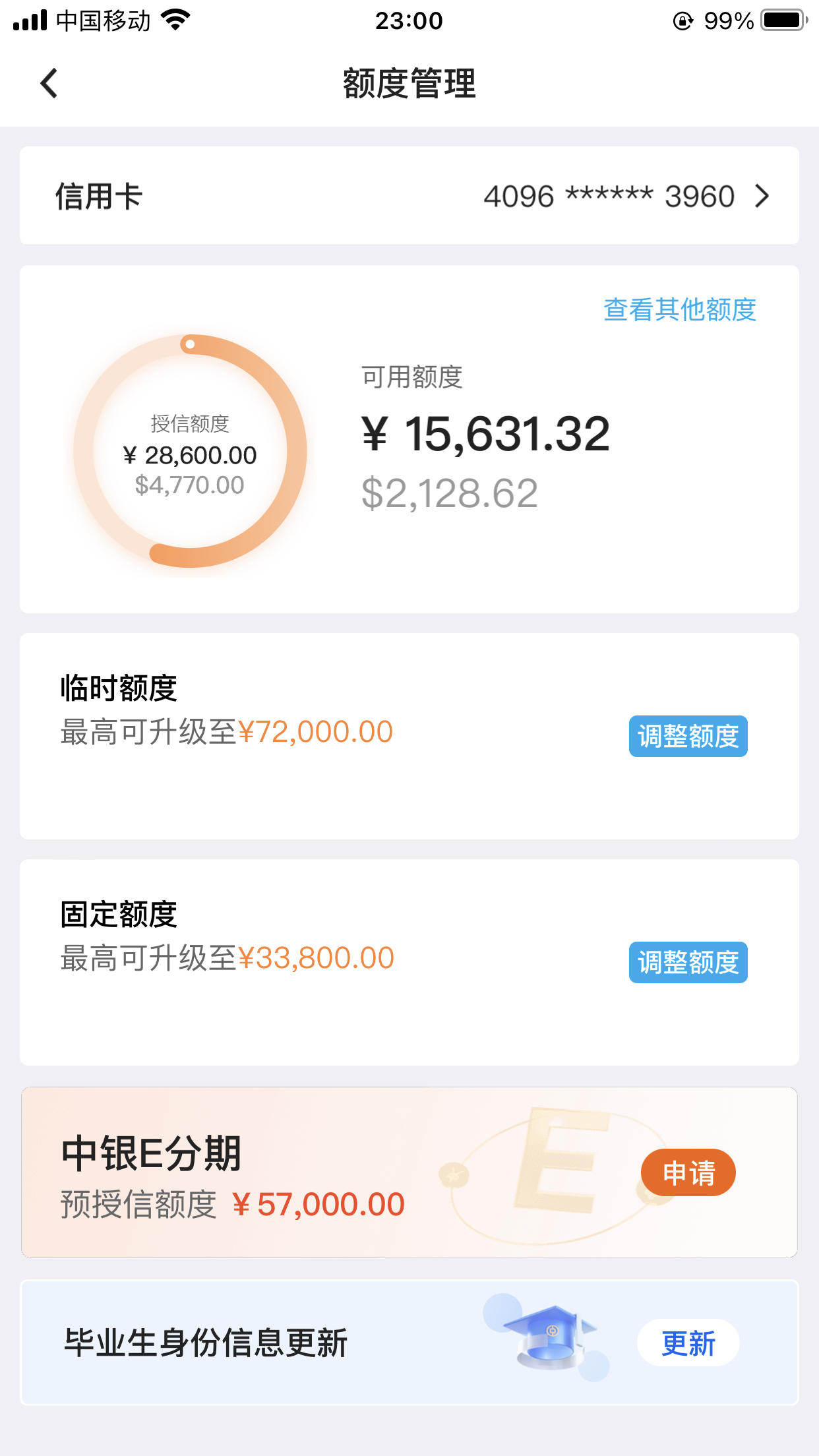Click 调整额度 button for 固定额度
The width and height of the screenshot is (819, 1456).
(688, 962)
